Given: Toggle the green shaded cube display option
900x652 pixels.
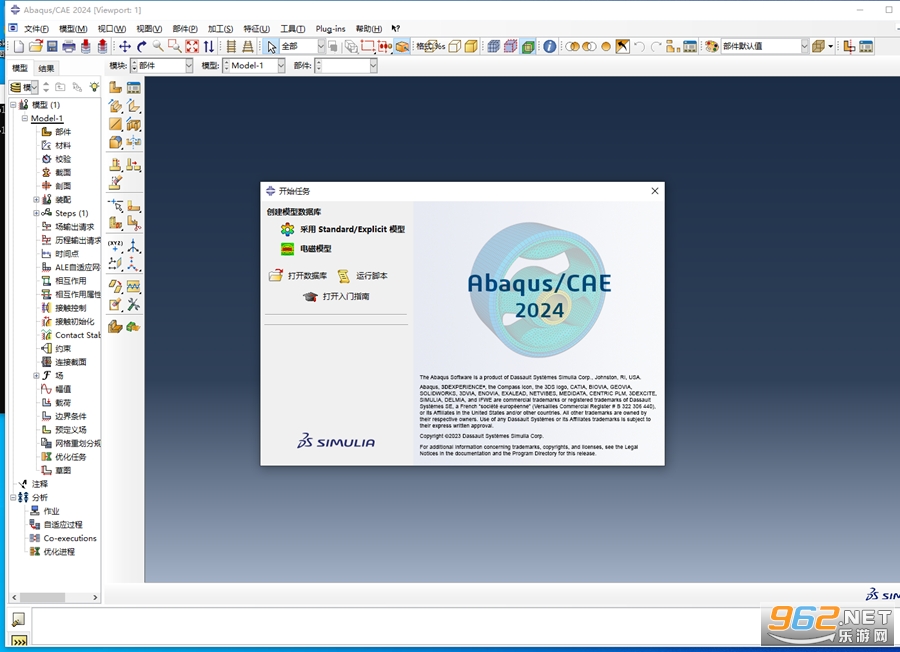Looking at the screenshot, I should (x=528, y=46).
